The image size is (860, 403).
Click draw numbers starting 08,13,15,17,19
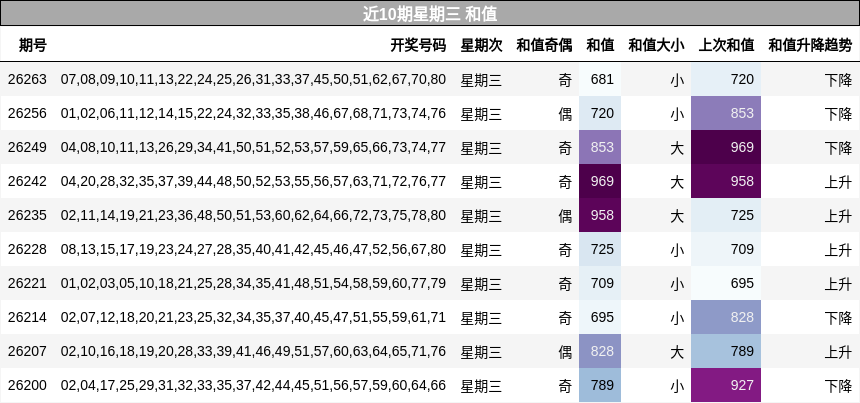[253, 249]
